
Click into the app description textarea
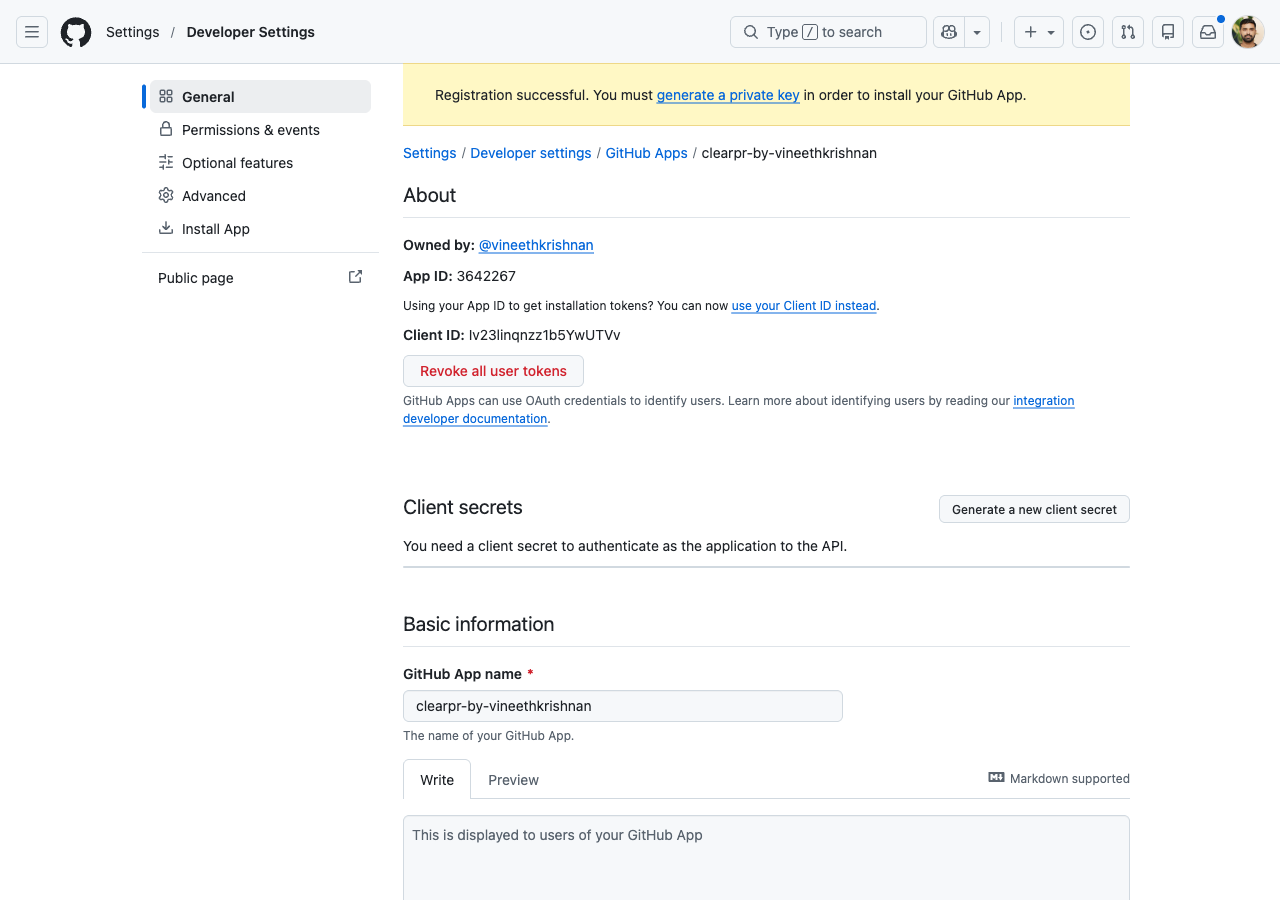click(x=766, y=858)
